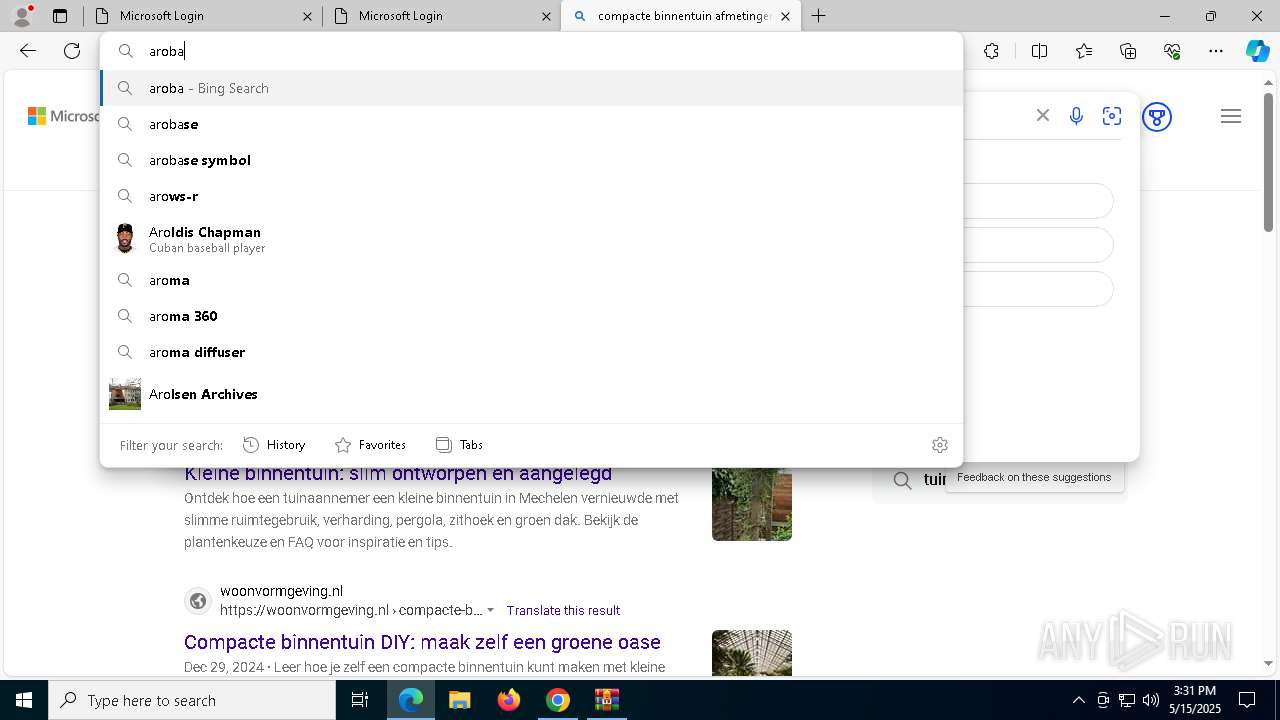Choose the 'aroma 360' suggestion
The image size is (1280, 720).
531,316
